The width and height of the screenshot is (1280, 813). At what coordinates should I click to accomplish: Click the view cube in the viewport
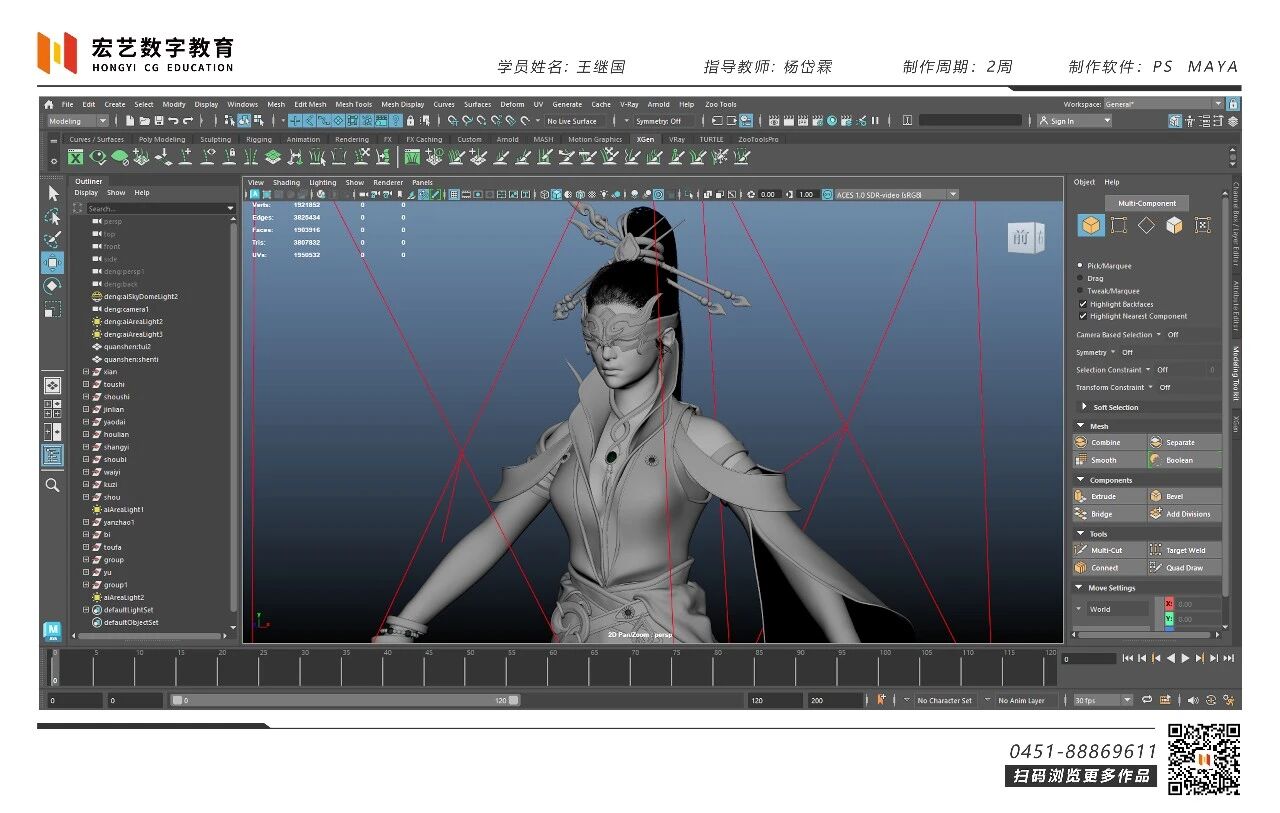point(1025,238)
